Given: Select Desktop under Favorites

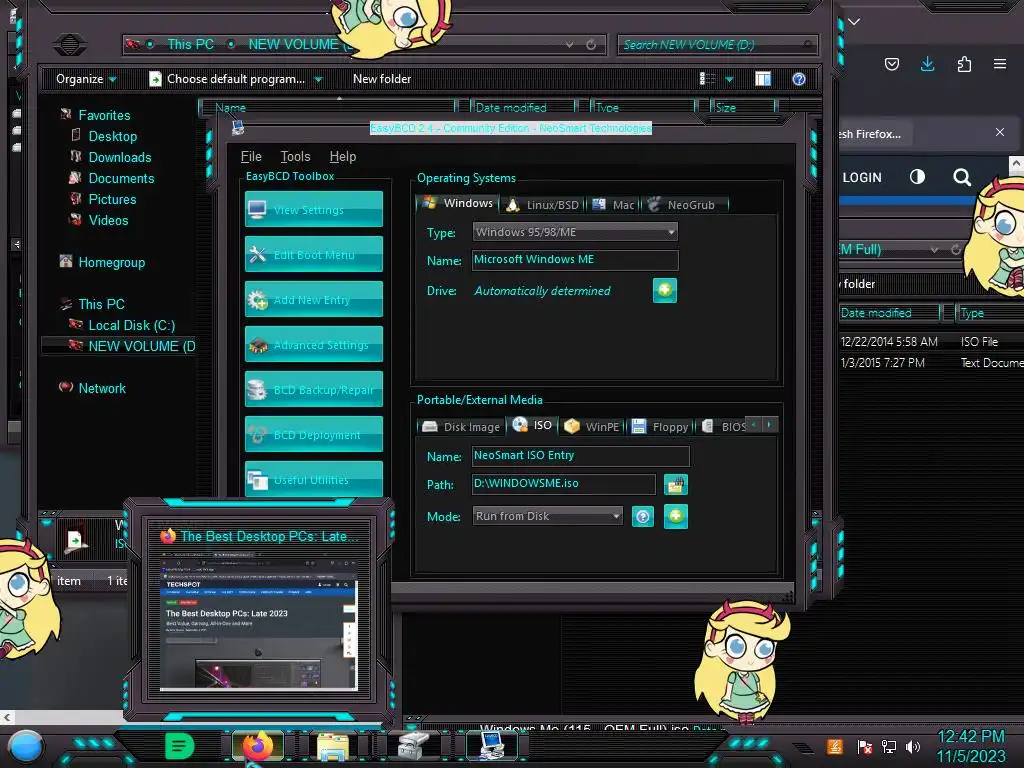Looking at the screenshot, I should point(104,136).
